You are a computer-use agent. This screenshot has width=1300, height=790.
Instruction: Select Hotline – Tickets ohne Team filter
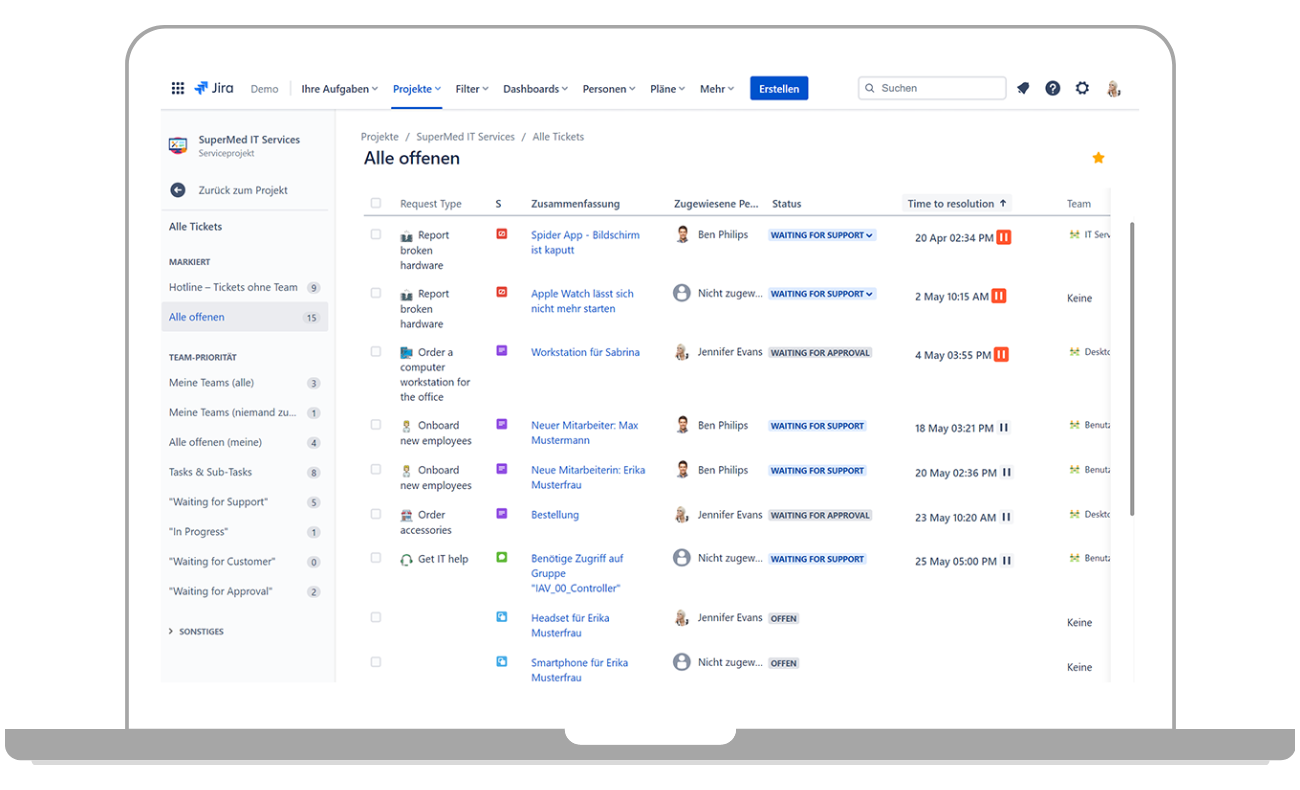tap(244, 287)
